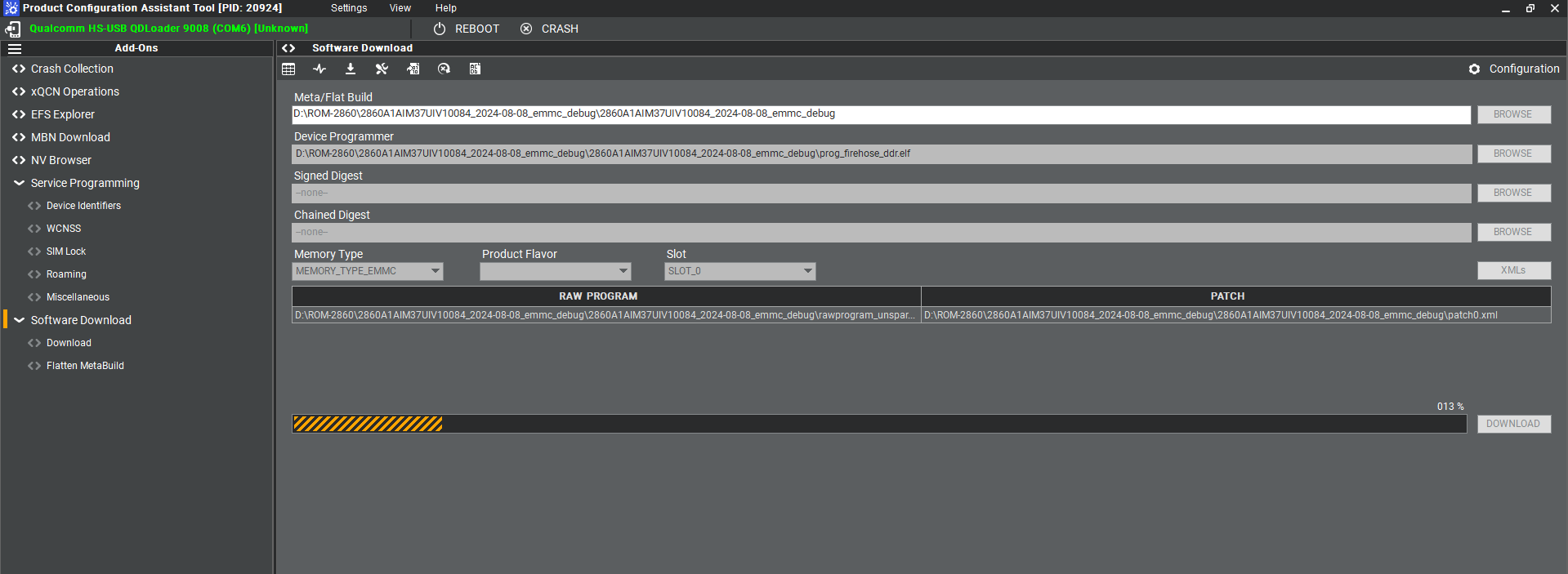Open the Help menu
This screenshot has height=574, width=1568.
(x=445, y=8)
